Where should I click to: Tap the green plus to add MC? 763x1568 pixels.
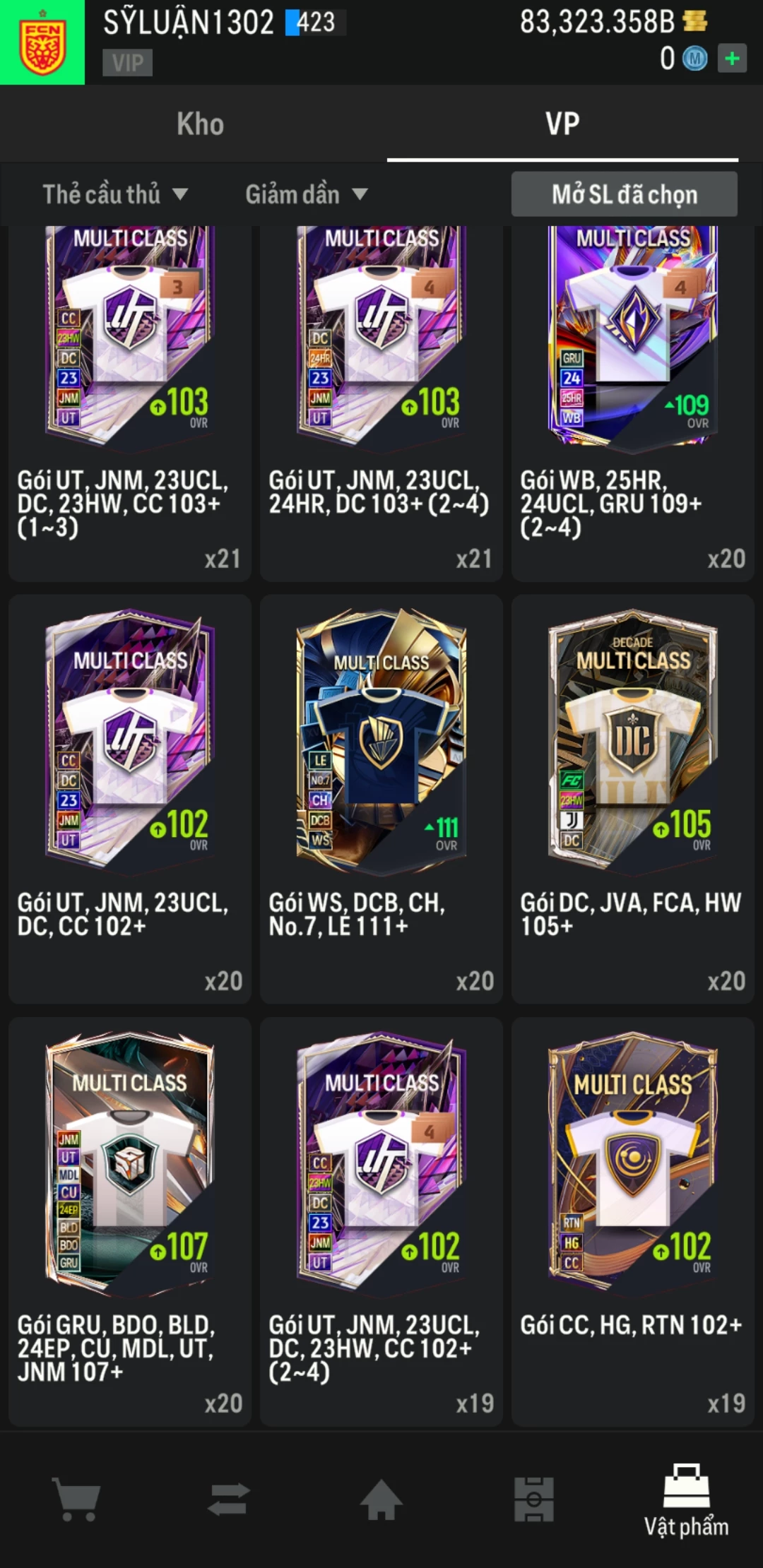733,58
